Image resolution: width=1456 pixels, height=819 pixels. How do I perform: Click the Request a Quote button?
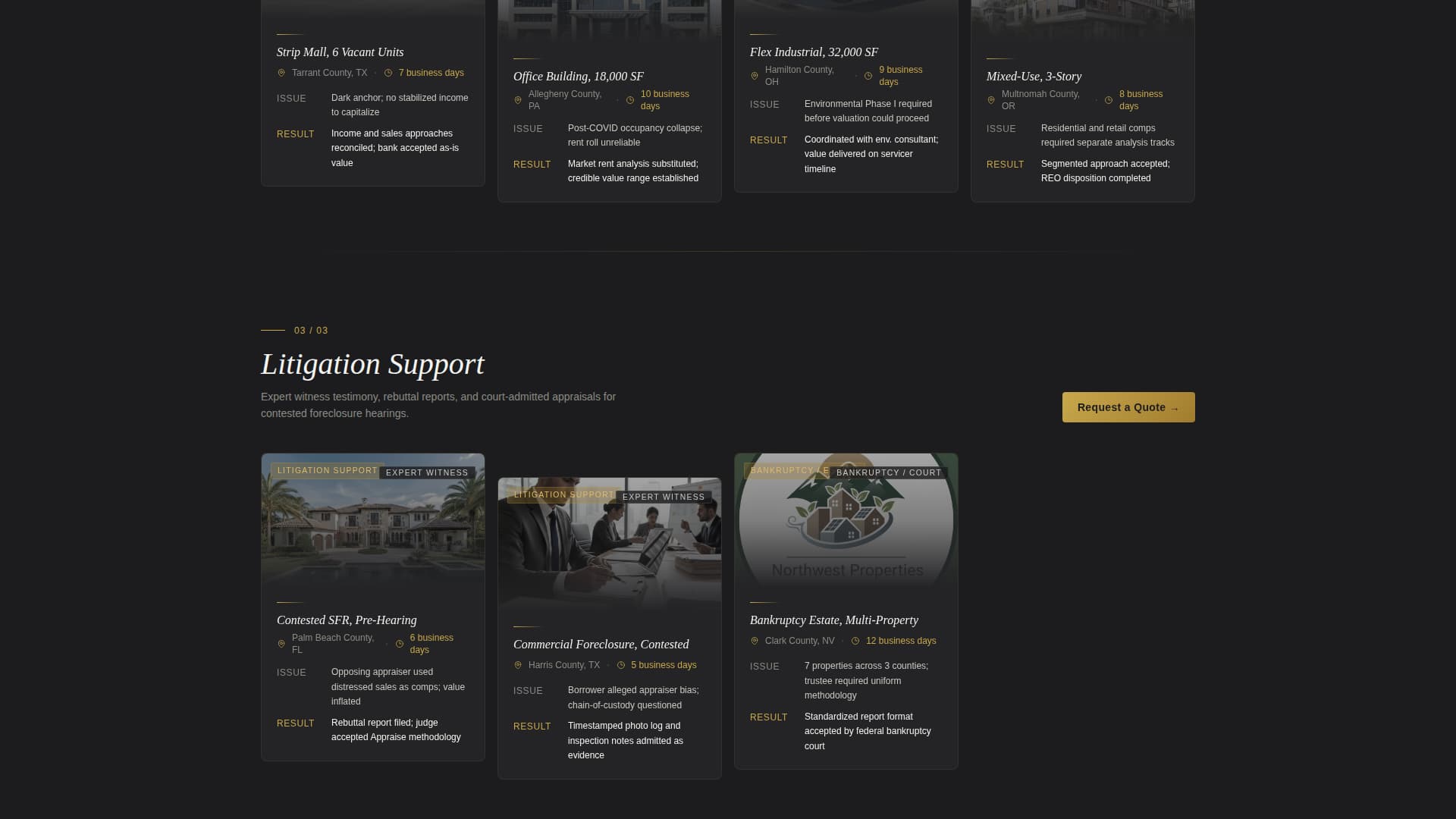pyautogui.click(x=1128, y=407)
